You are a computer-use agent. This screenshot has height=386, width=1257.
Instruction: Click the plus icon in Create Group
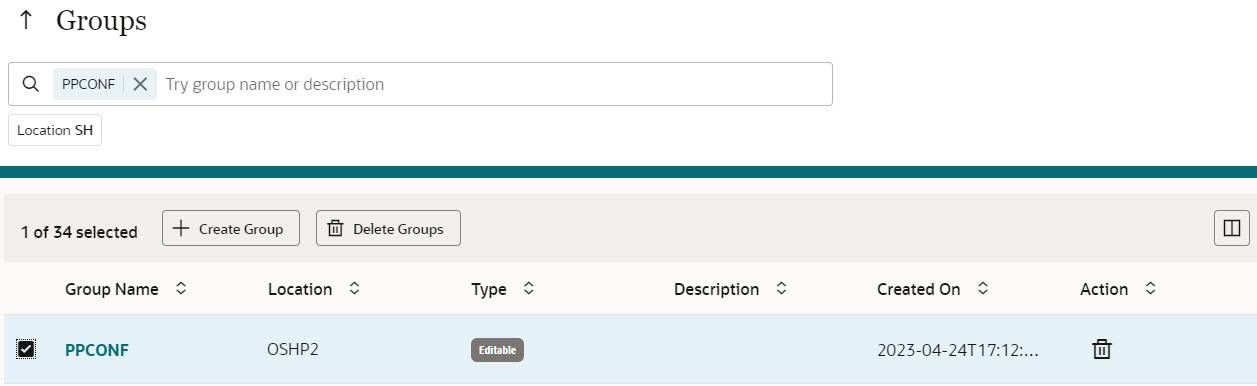click(x=181, y=229)
